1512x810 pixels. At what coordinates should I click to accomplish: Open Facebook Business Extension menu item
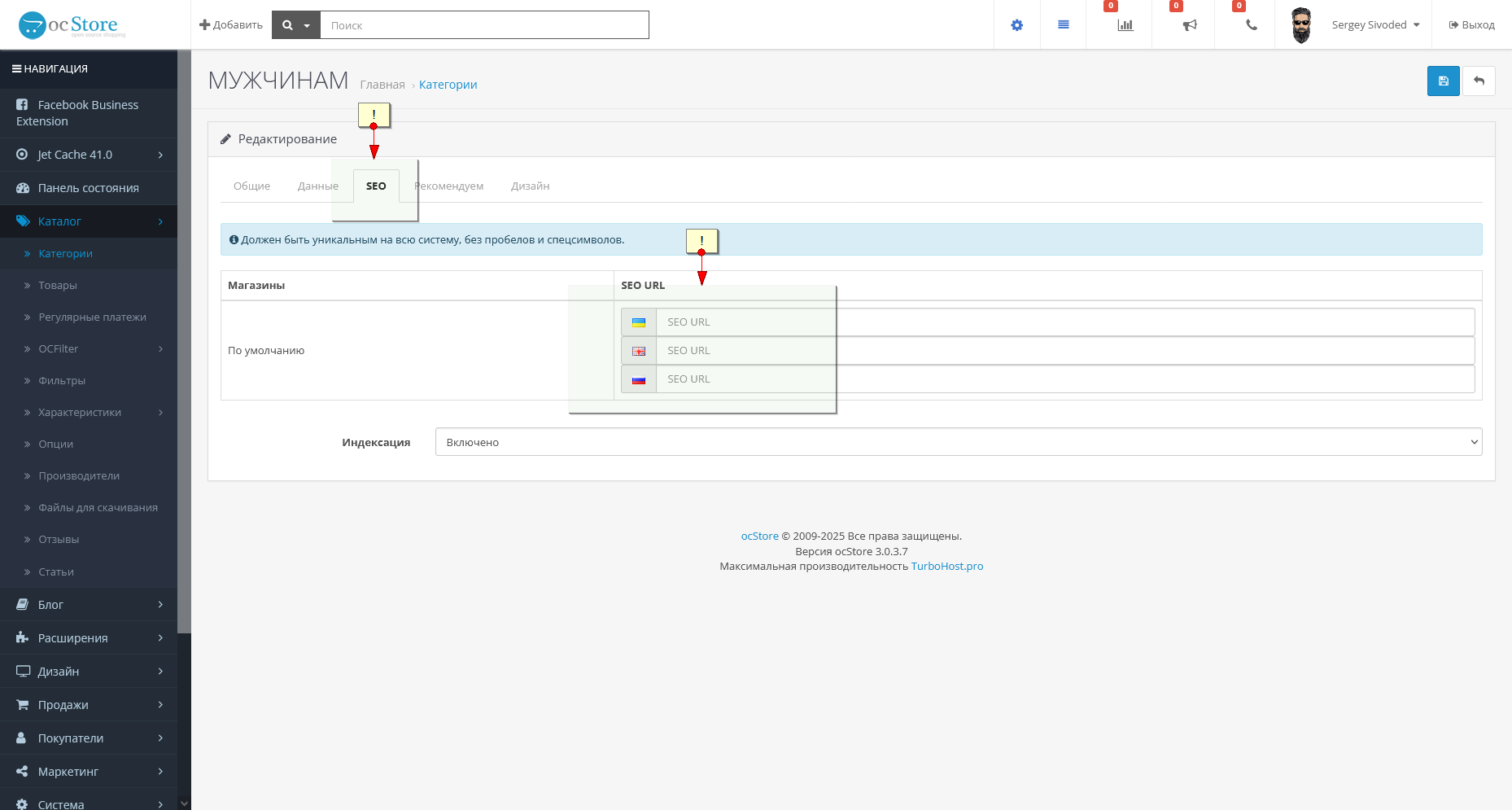point(89,113)
